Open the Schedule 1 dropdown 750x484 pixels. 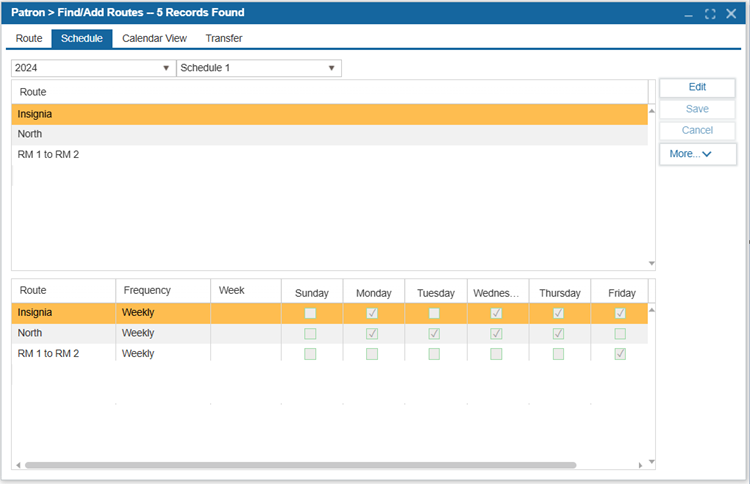259,68
